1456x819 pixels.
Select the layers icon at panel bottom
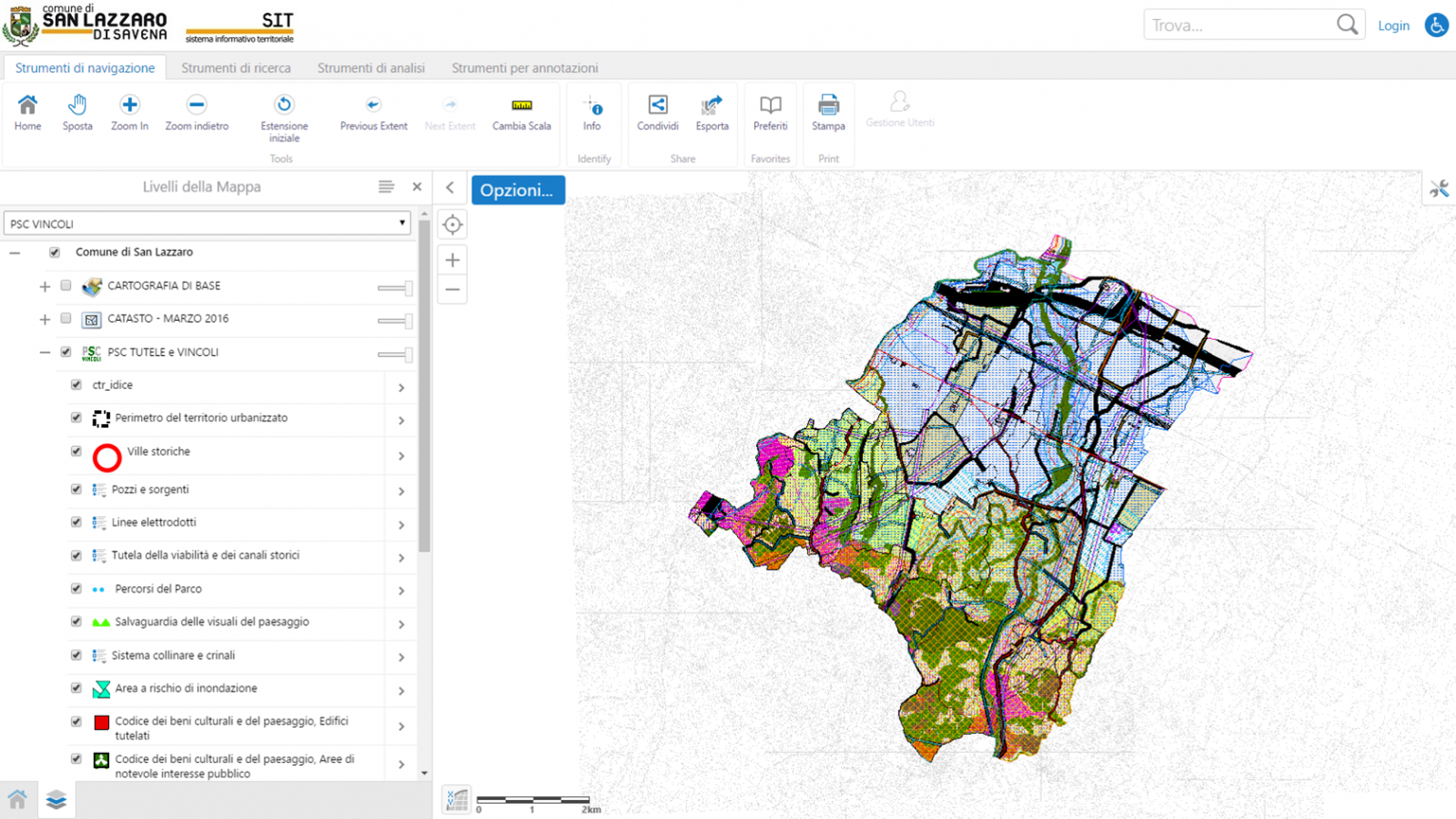click(x=56, y=799)
